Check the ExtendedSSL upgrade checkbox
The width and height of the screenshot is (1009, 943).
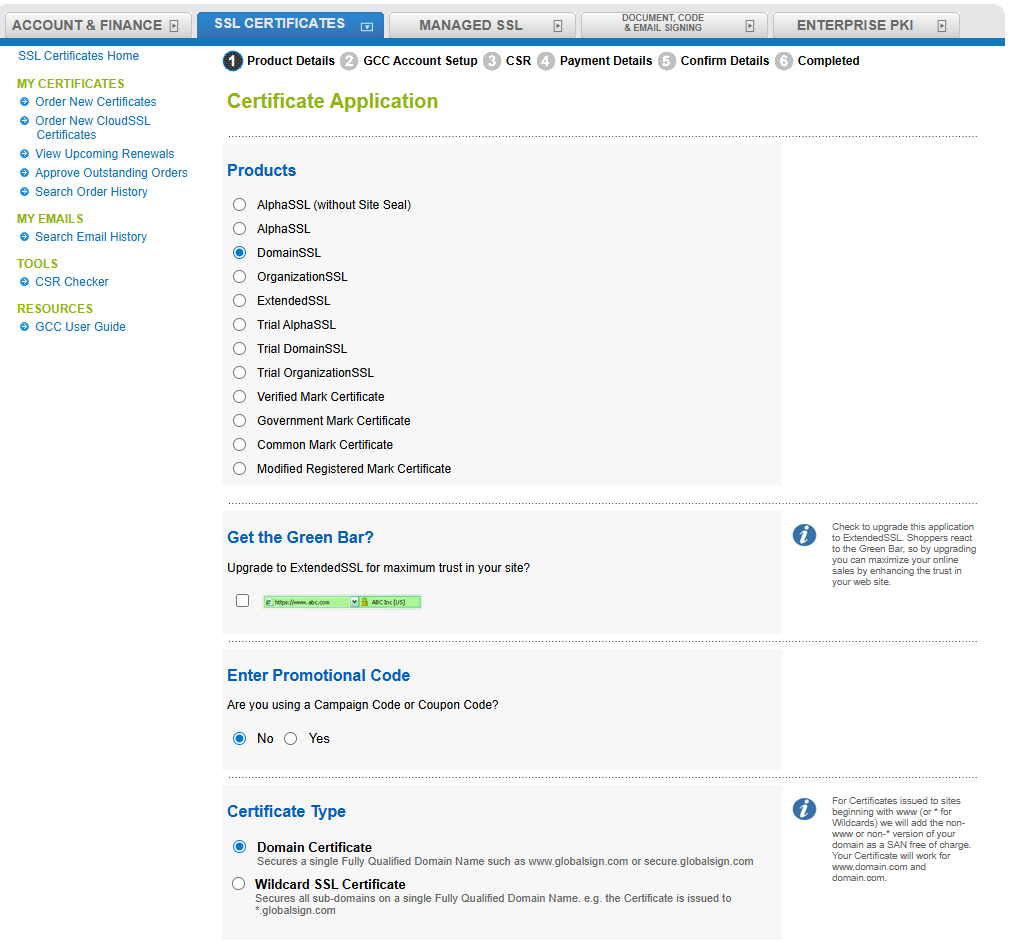241,600
